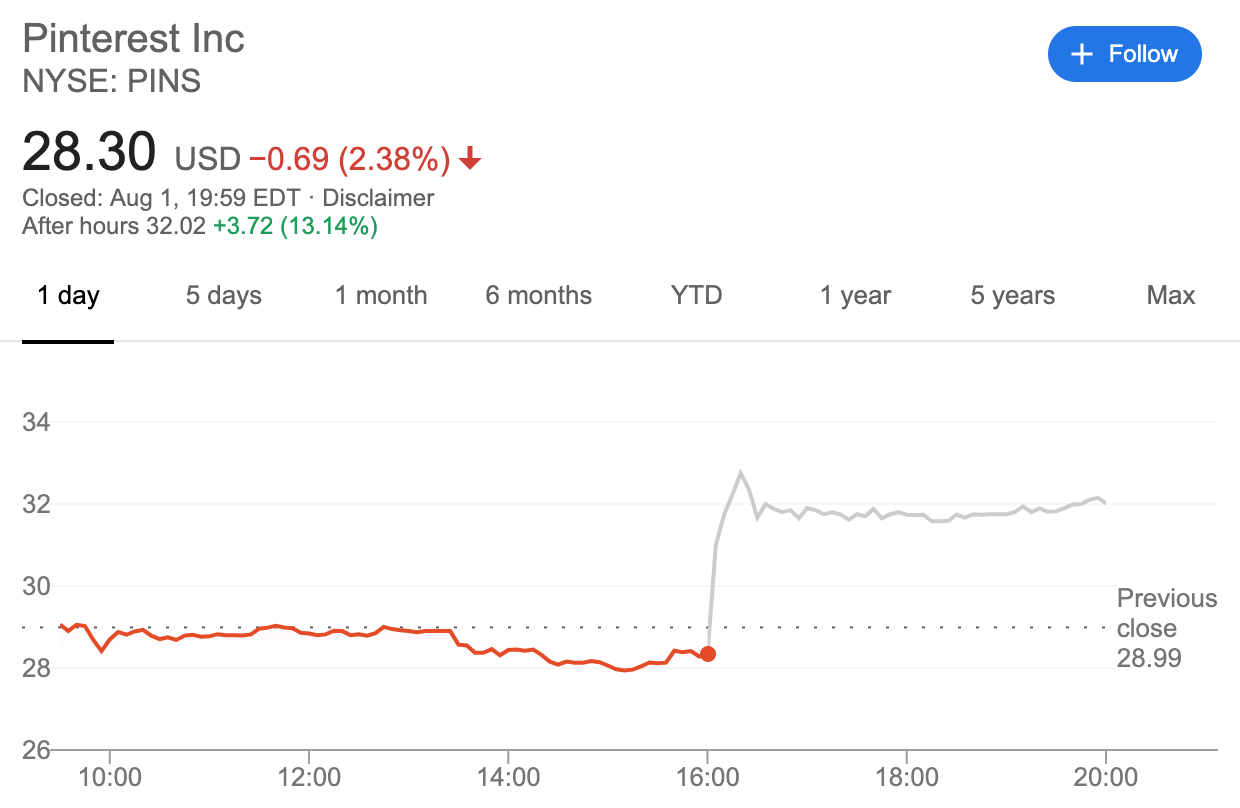1240x808 pixels.
Task: Switch to the 1 month range
Action: click(381, 296)
